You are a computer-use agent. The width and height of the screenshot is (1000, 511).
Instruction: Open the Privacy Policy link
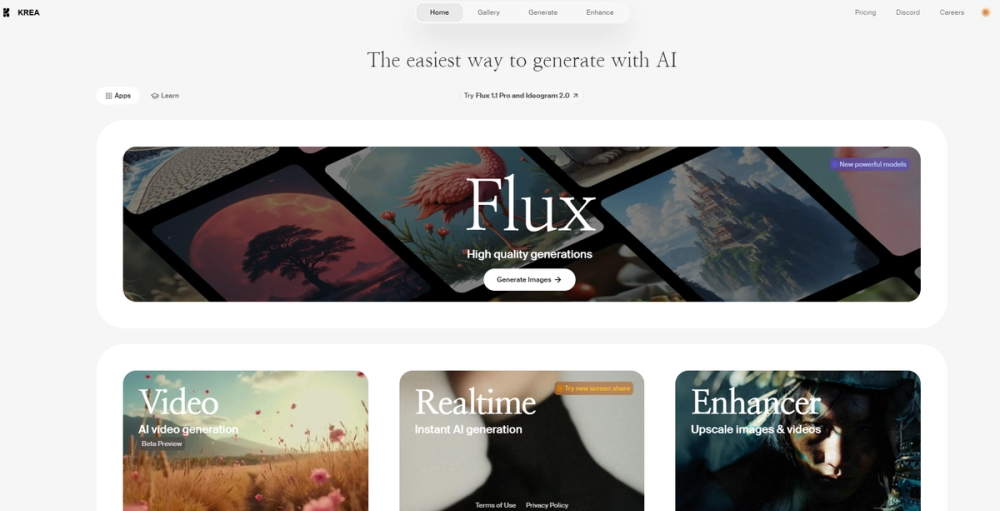(547, 505)
